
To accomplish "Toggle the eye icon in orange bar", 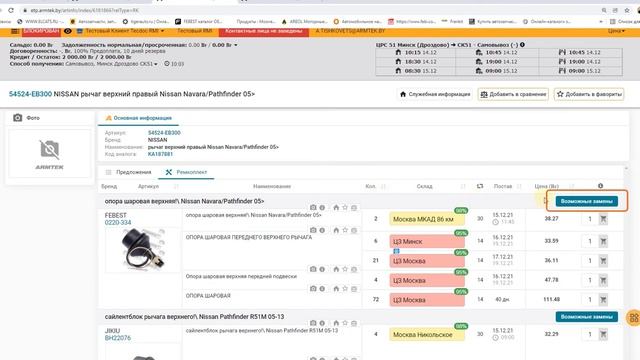I will click(68, 31).
